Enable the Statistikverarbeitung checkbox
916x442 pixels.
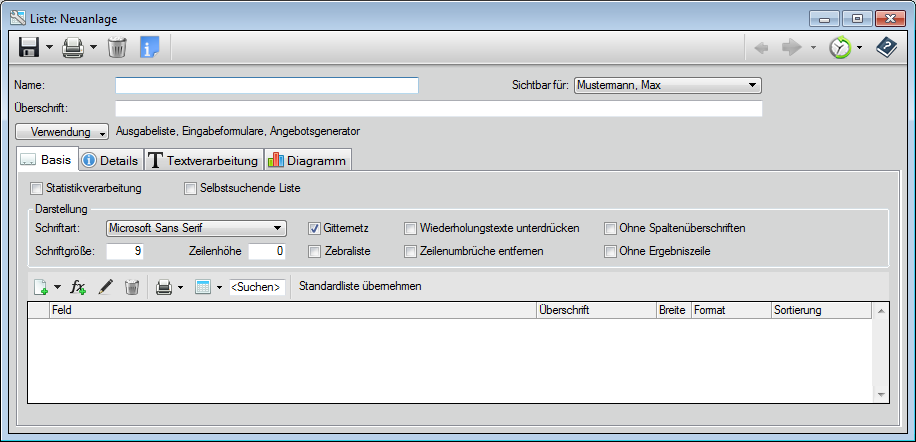tap(37, 189)
